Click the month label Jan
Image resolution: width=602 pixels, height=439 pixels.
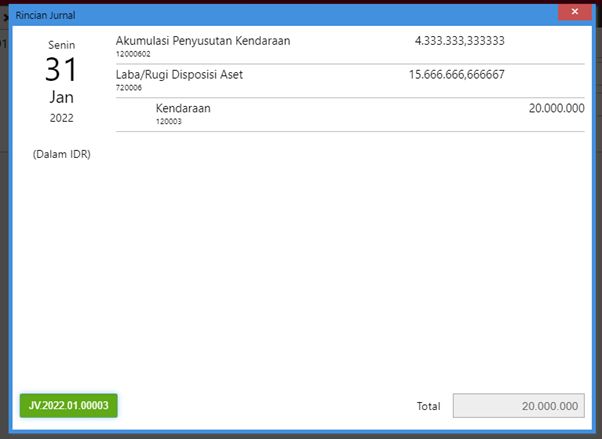pyautogui.click(x=61, y=97)
